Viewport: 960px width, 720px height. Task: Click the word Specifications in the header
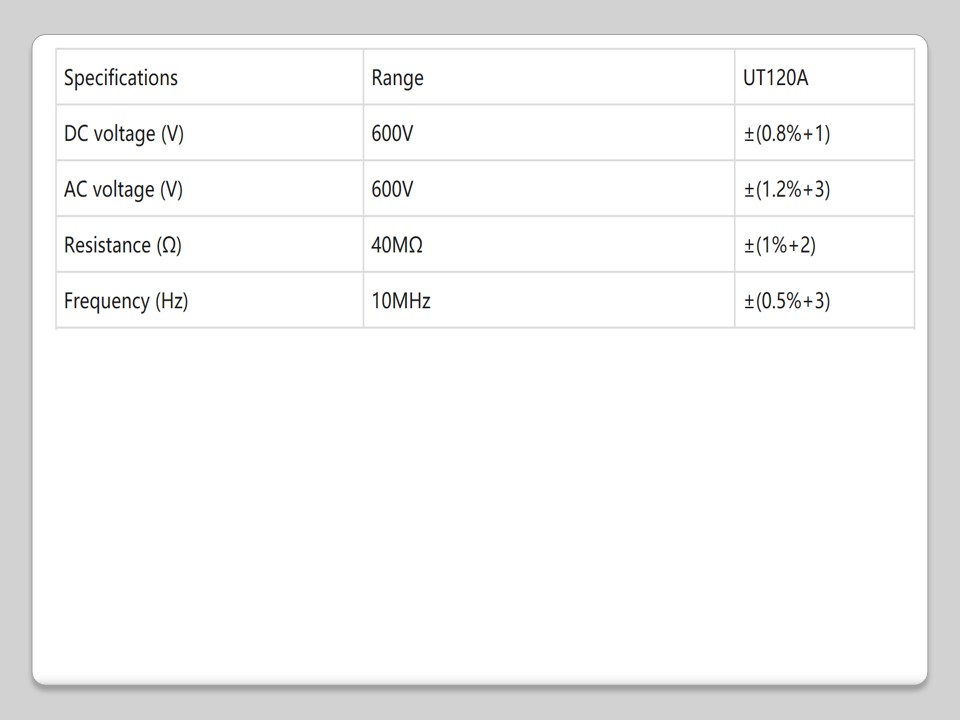tap(121, 78)
